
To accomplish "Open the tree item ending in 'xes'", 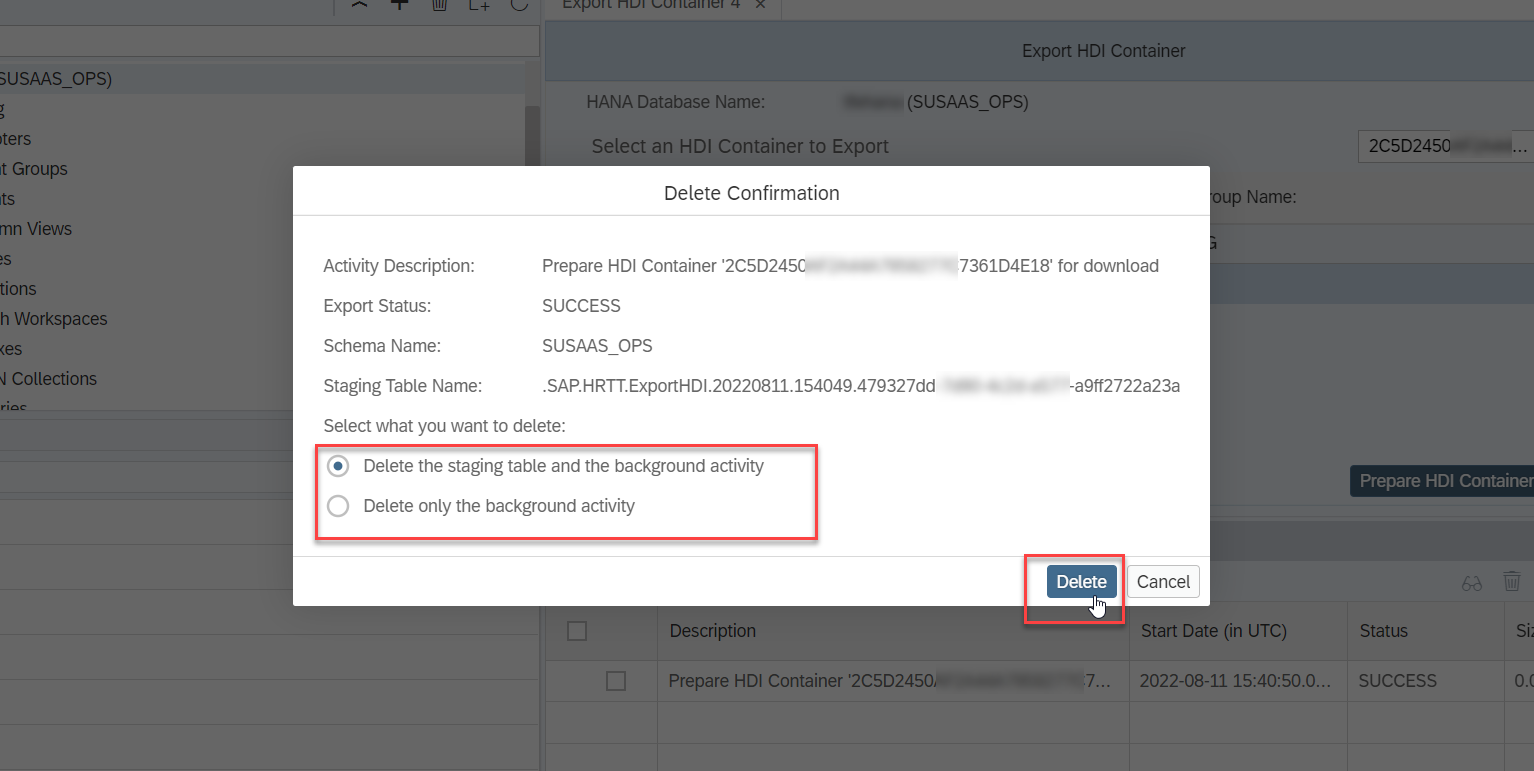I will coord(11,349).
